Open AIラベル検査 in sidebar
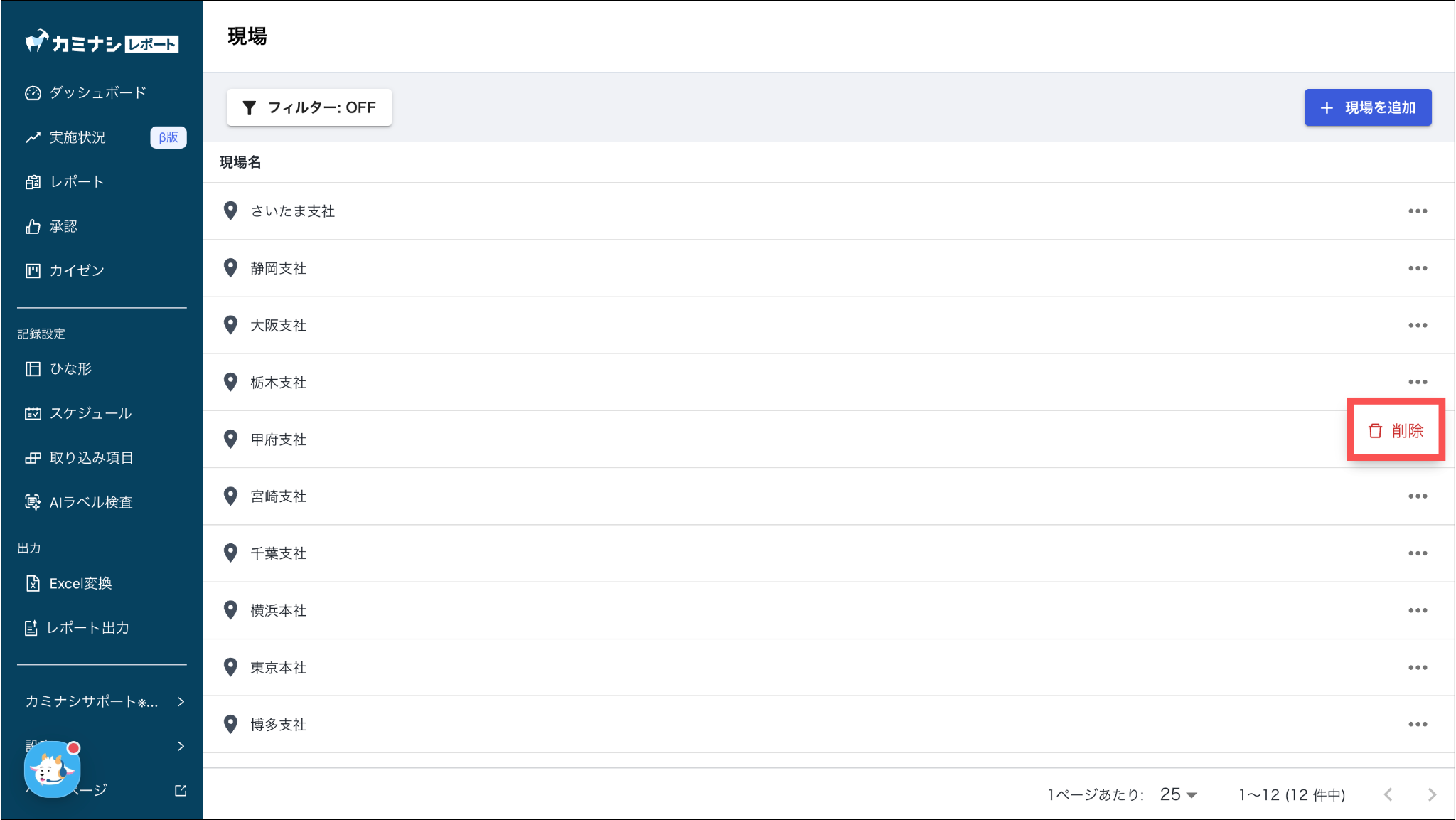 (90, 502)
